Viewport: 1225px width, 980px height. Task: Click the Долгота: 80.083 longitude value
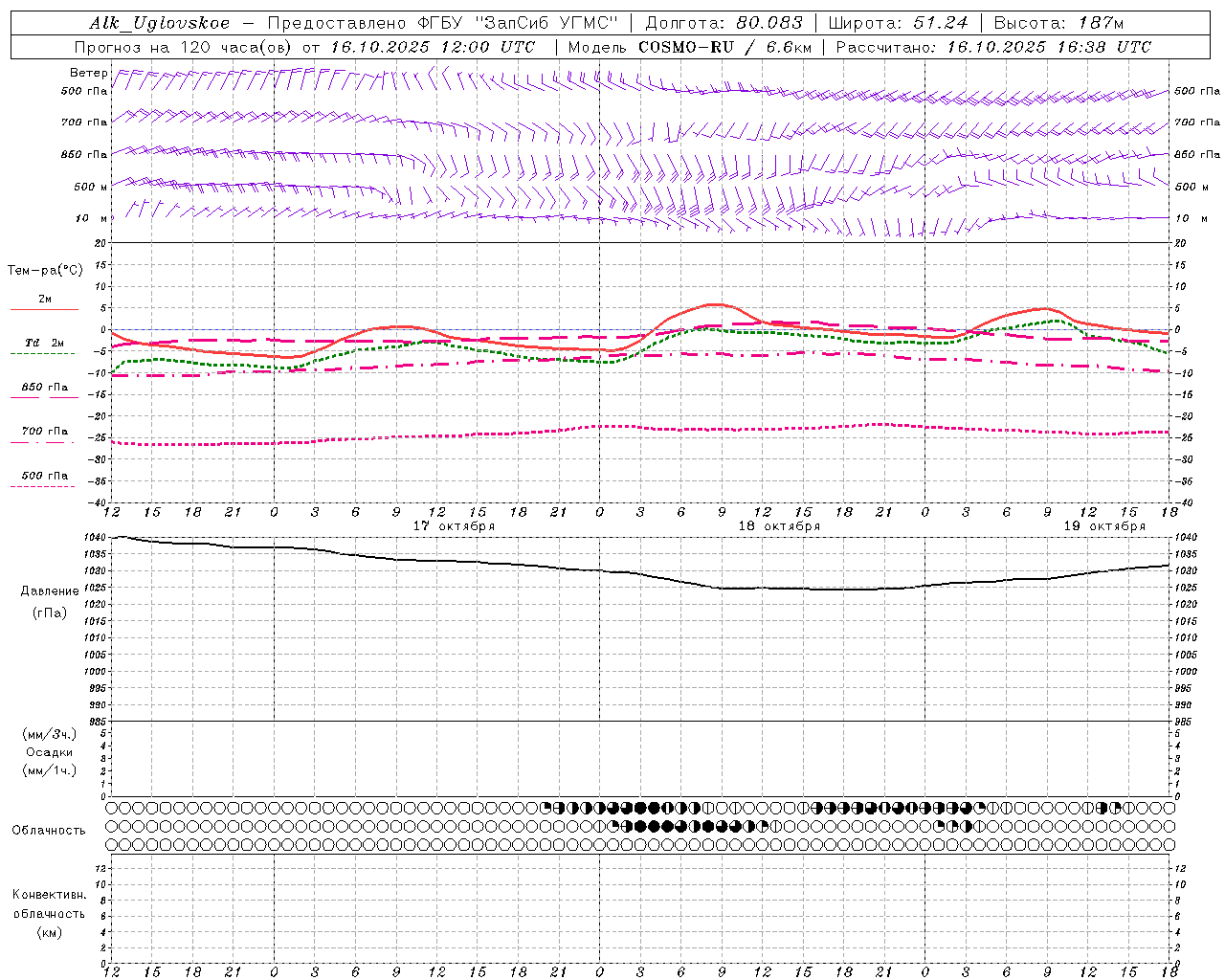click(x=724, y=23)
